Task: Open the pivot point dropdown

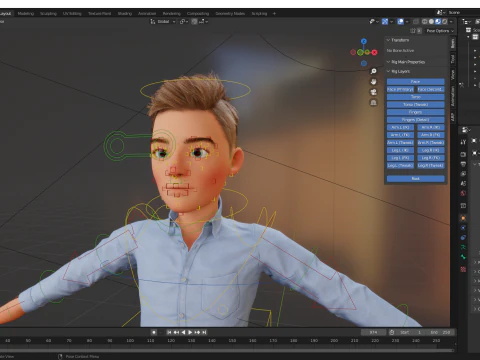Action: 184,22
